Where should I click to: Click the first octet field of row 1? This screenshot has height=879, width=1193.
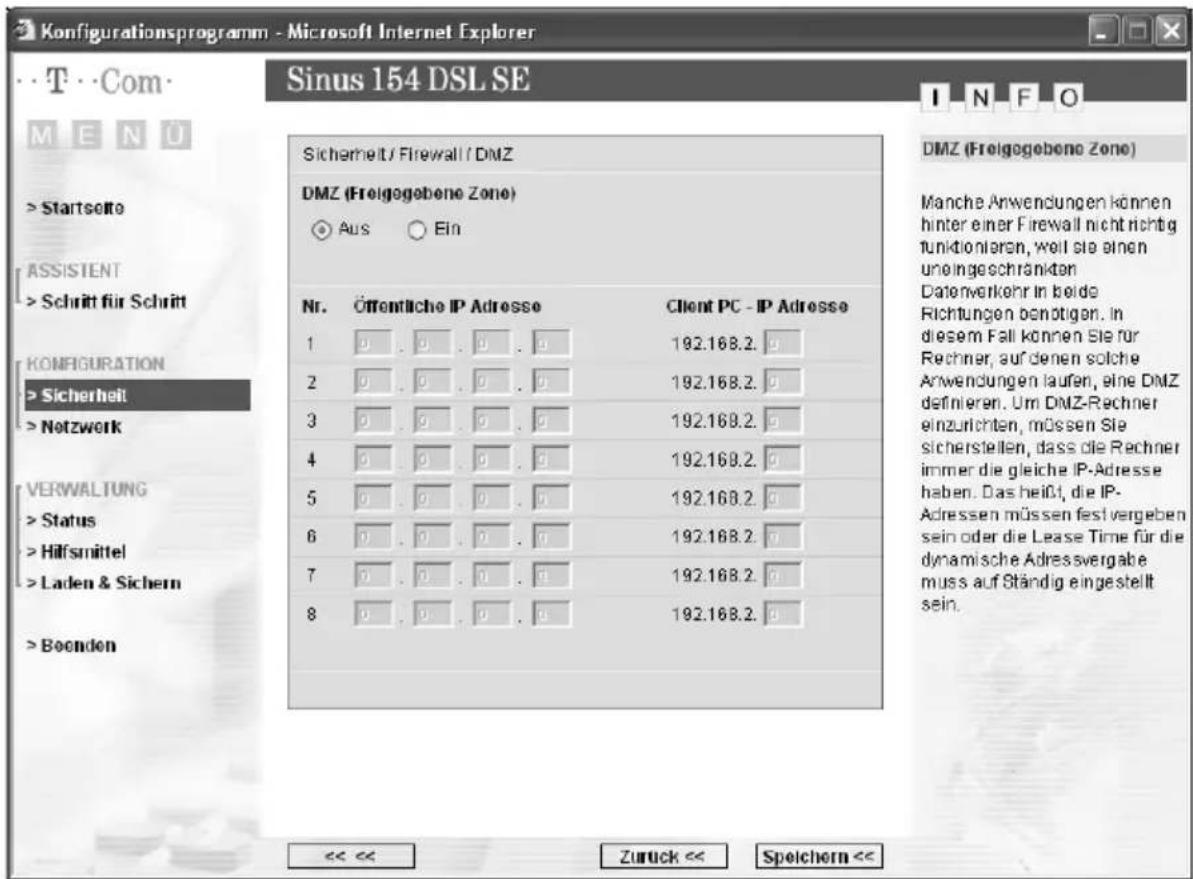373,343
